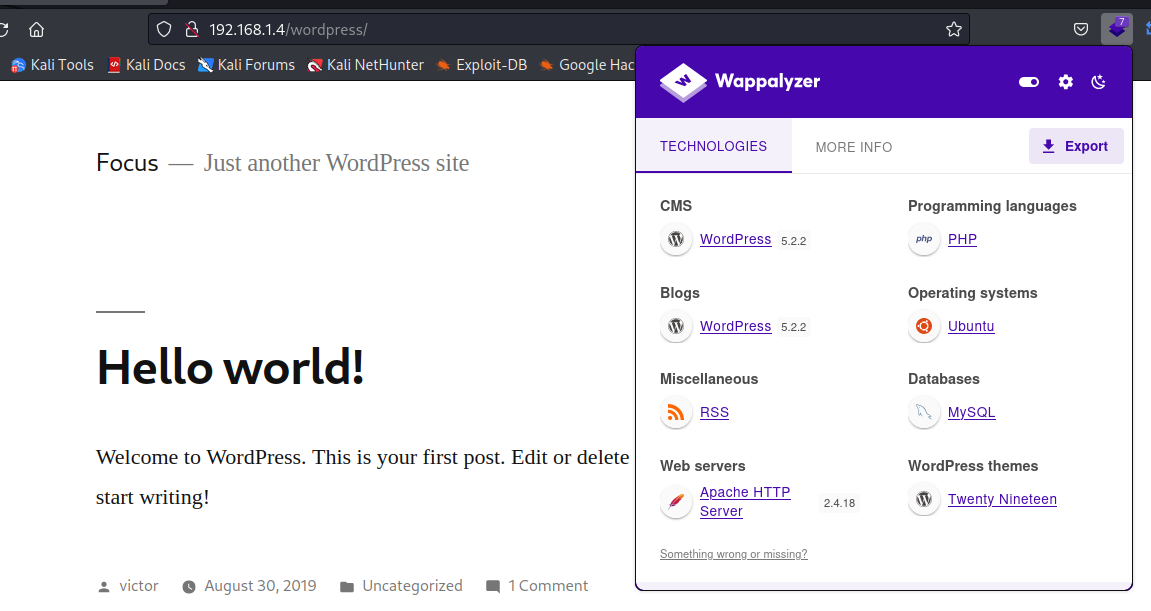Open the Apache HTTP Server link
Image resolution: width=1151 pixels, height=611 pixels.
[745, 502]
